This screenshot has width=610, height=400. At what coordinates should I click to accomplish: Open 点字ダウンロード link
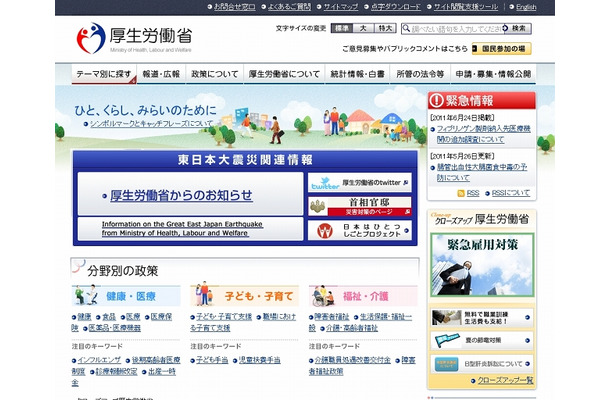pos(395,7)
